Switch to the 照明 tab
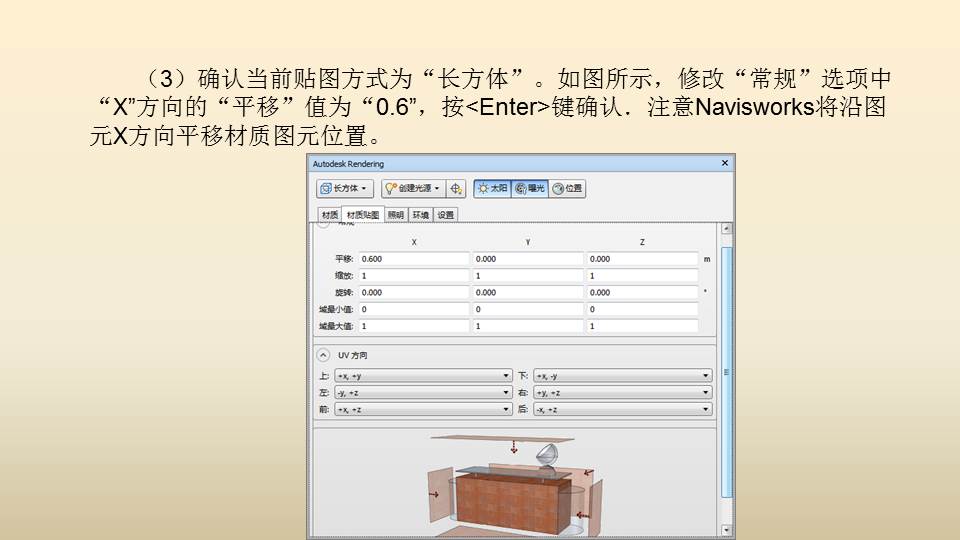This screenshot has width=960, height=540. (x=396, y=215)
